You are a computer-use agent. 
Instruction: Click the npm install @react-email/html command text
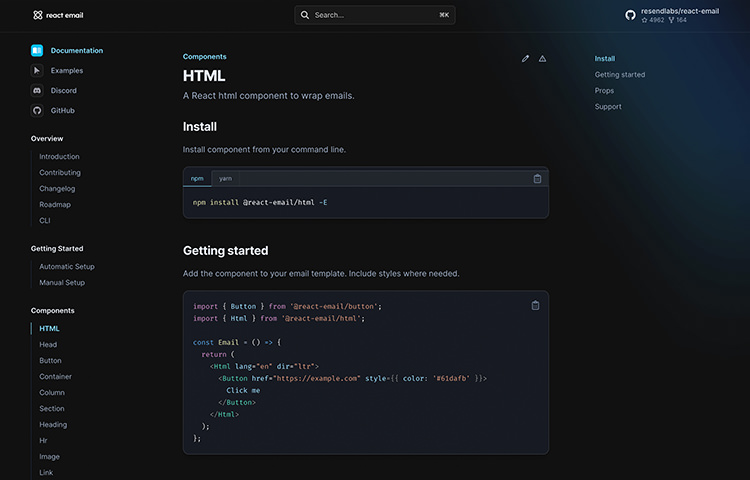click(x=260, y=203)
